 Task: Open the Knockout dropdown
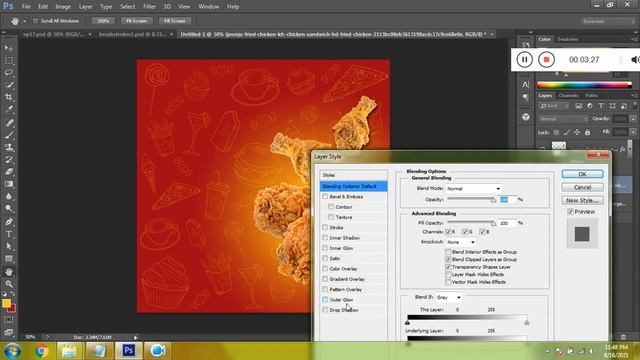(x=460, y=242)
